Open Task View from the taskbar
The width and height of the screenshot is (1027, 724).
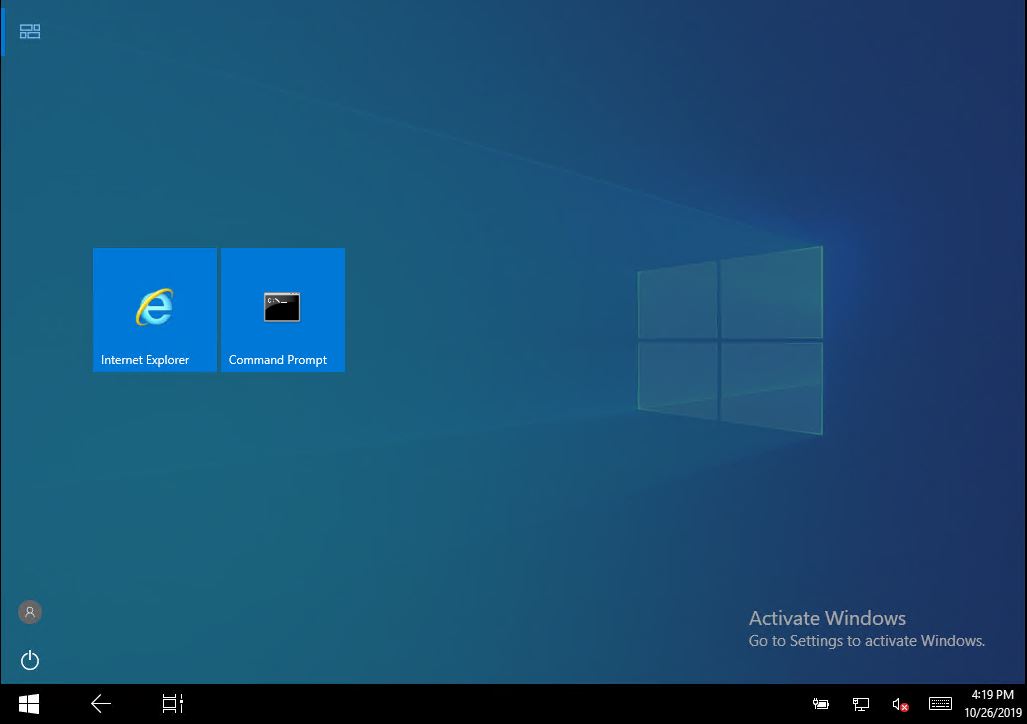tap(172, 704)
